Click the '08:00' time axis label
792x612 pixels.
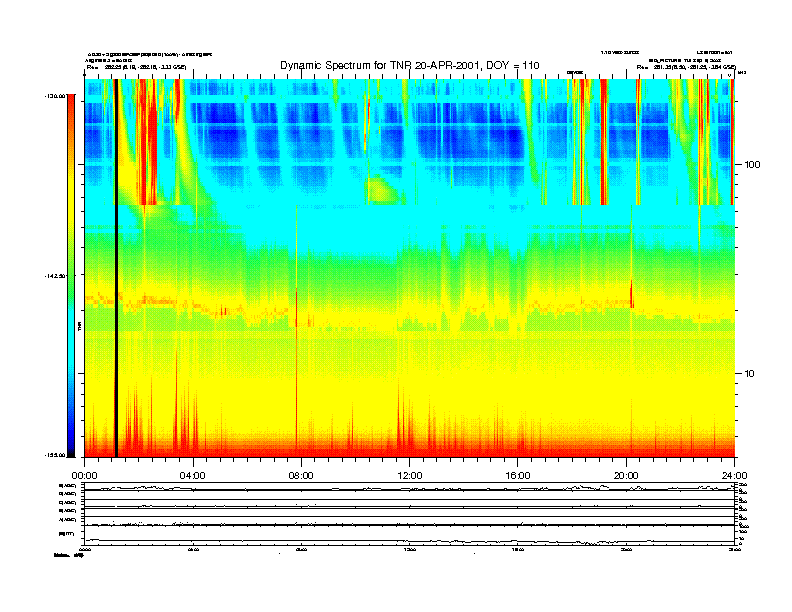[x=301, y=476]
